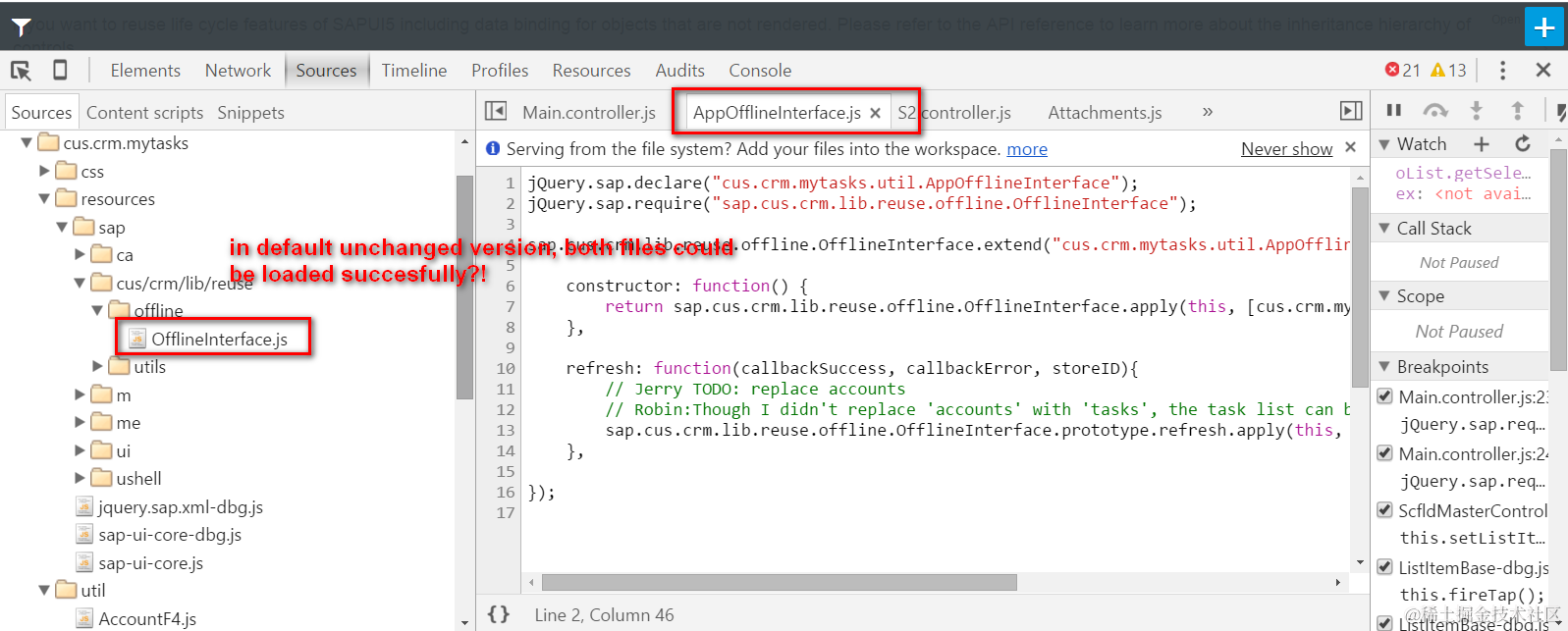This screenshot has width=1568, height=631.
Task: Refresh watch expressions
Action: click(x=1523, y=144)
